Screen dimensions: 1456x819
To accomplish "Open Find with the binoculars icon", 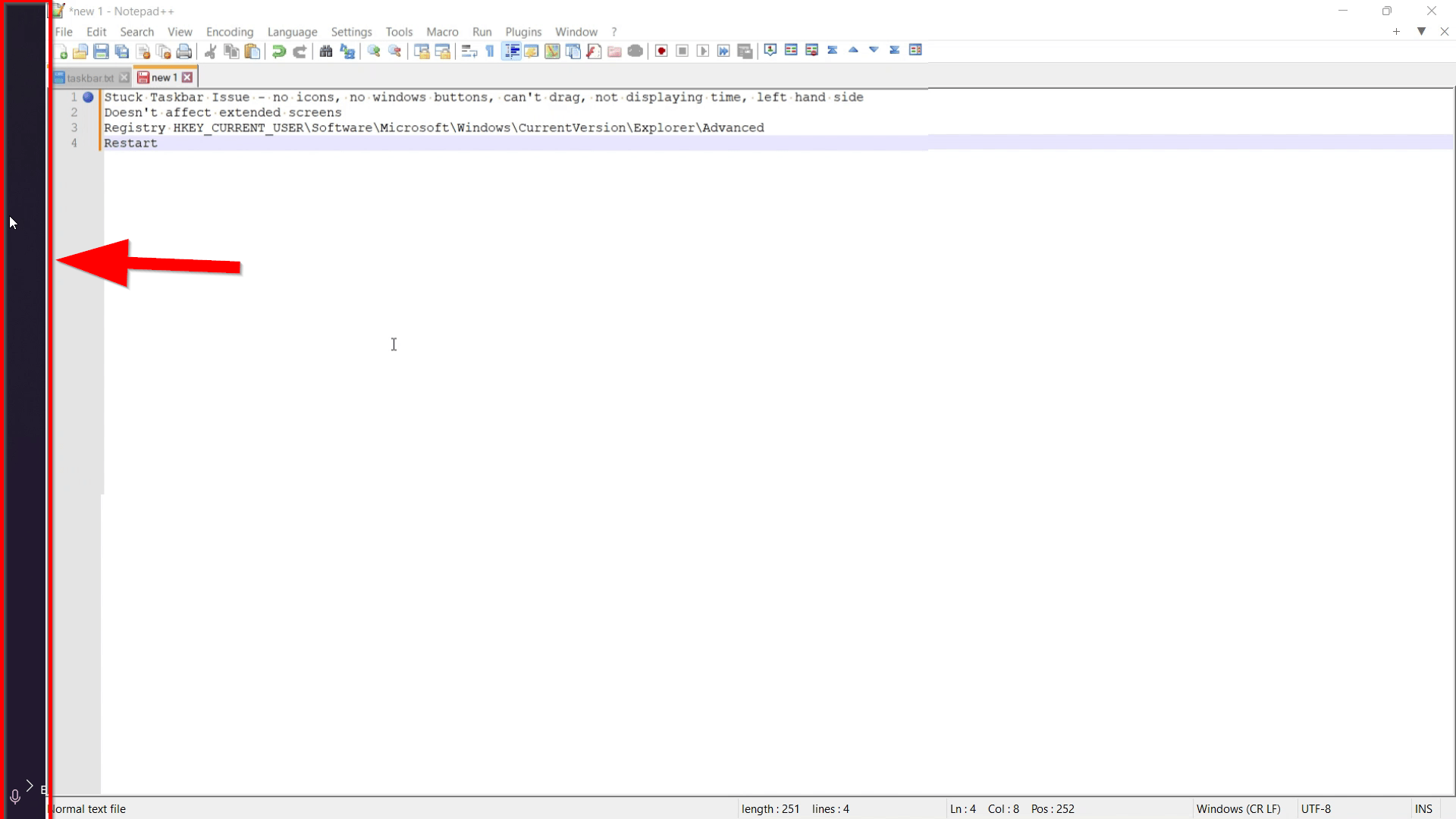I will click(x=326, y=51).
